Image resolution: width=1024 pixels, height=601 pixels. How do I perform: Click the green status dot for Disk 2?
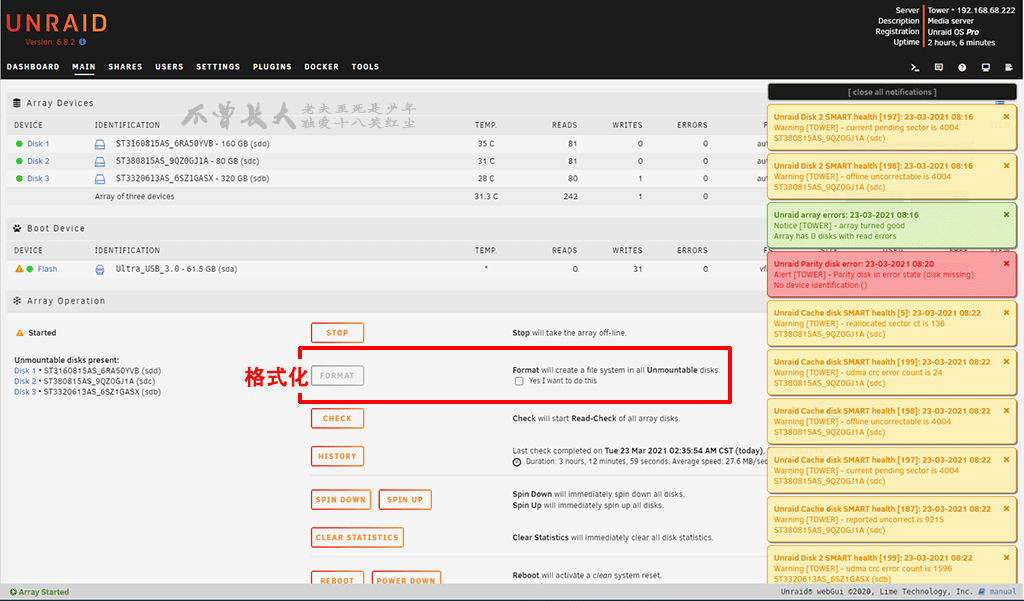point(19,161)
